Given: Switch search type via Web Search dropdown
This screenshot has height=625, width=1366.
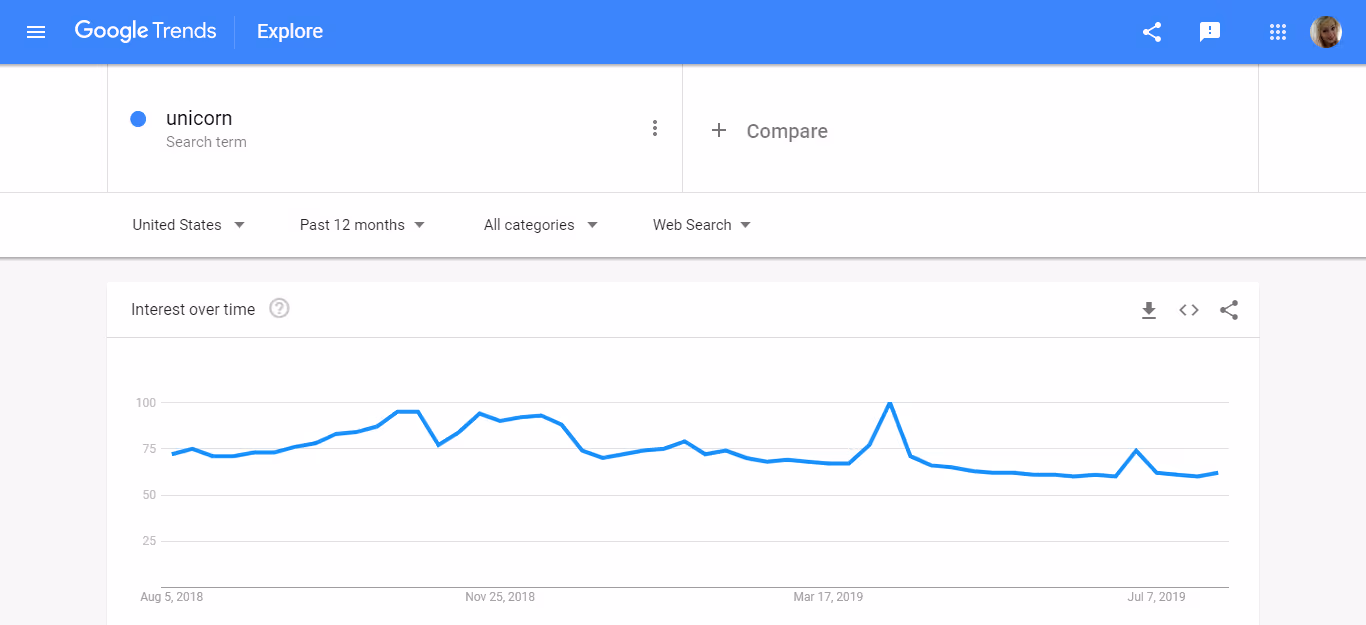Looking at the screenshot, I should coord(700,224).
